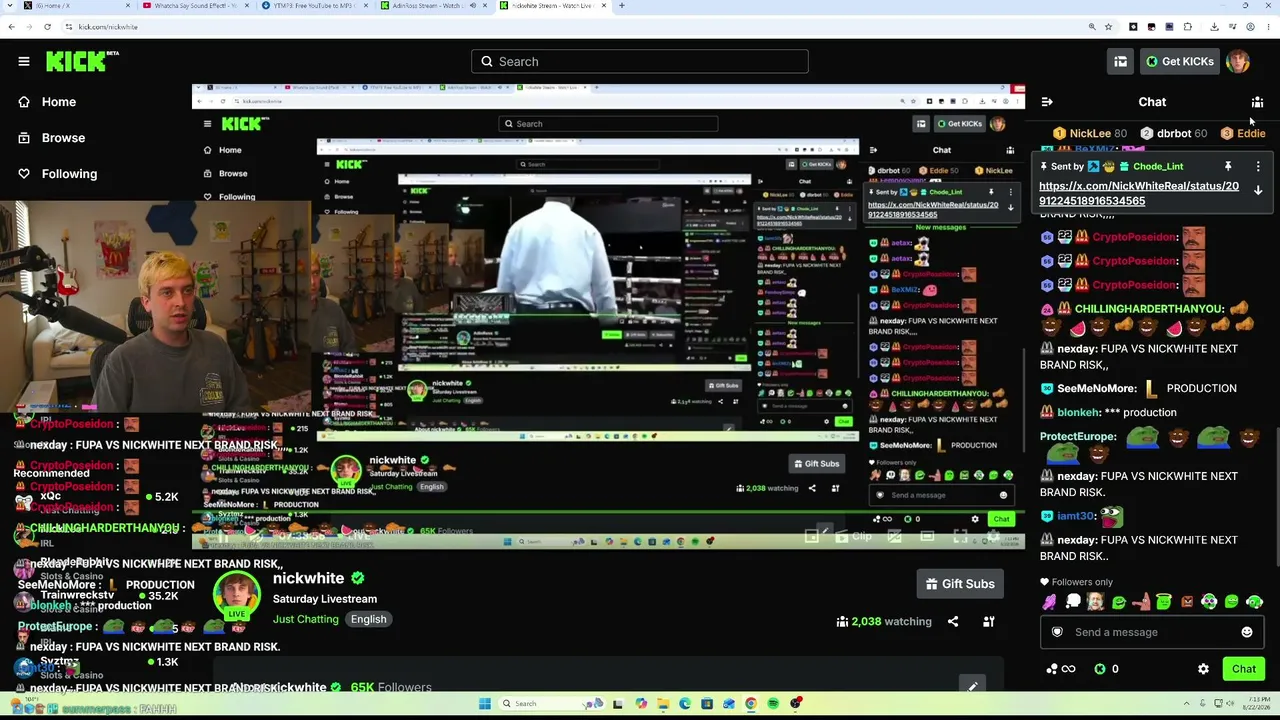
Task: Insert the first purple quick emote
Action: (x=1049, y=602)
